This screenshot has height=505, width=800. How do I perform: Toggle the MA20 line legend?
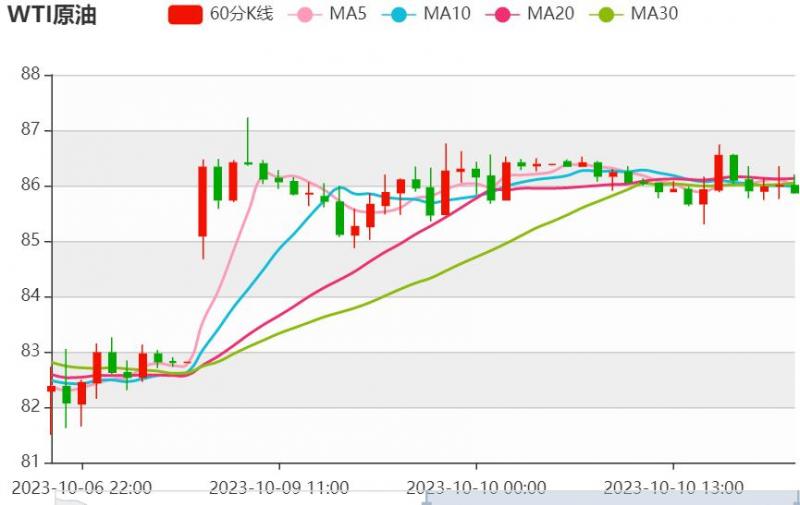530,14
